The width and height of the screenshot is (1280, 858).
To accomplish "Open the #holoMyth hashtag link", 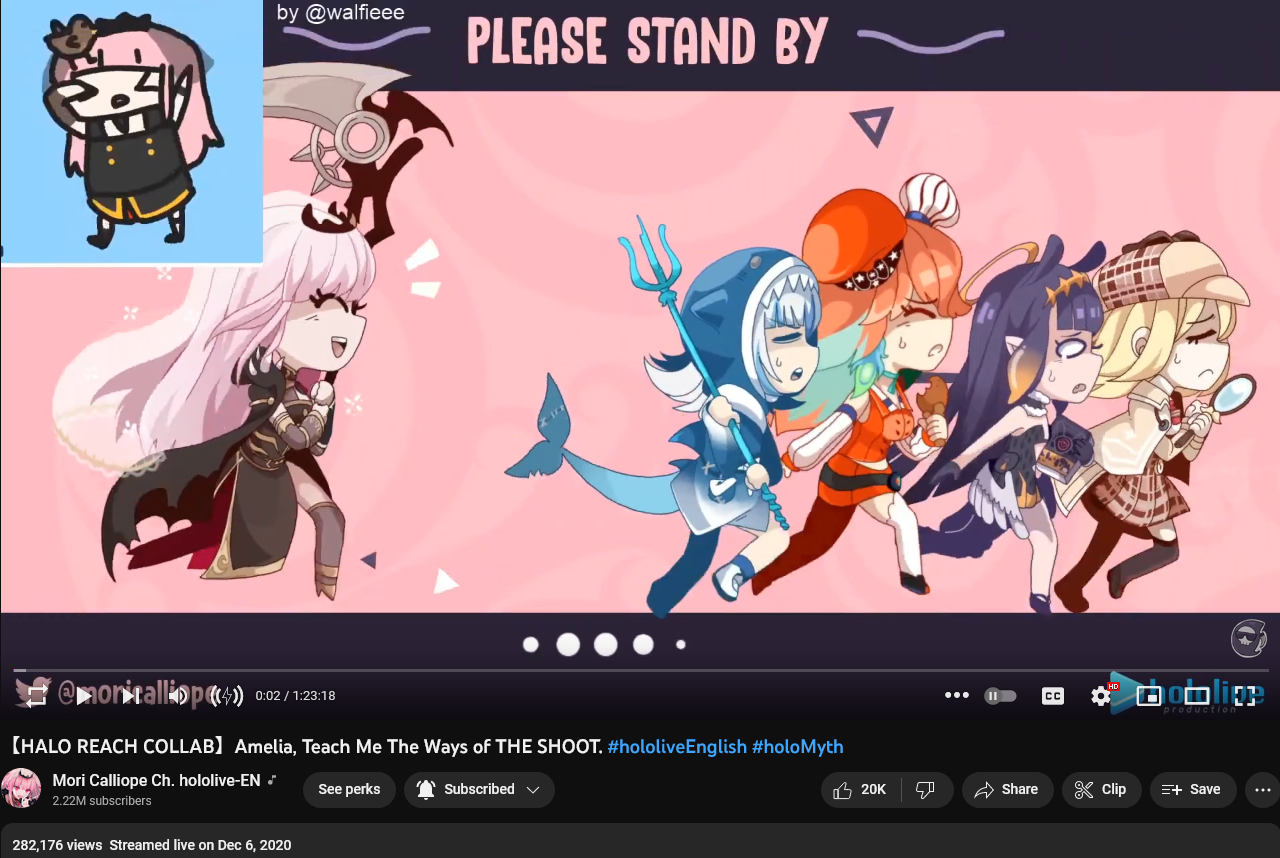I will [798, 747].
